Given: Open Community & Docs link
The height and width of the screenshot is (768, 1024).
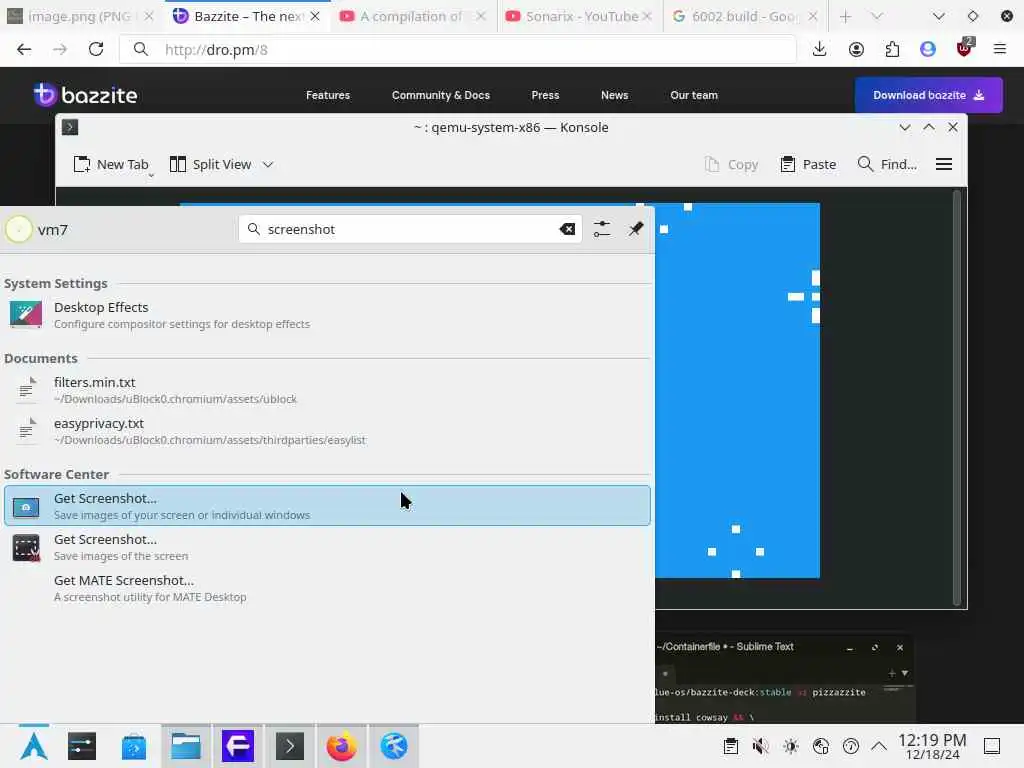Looking at the screenshot, I should 441,95.
